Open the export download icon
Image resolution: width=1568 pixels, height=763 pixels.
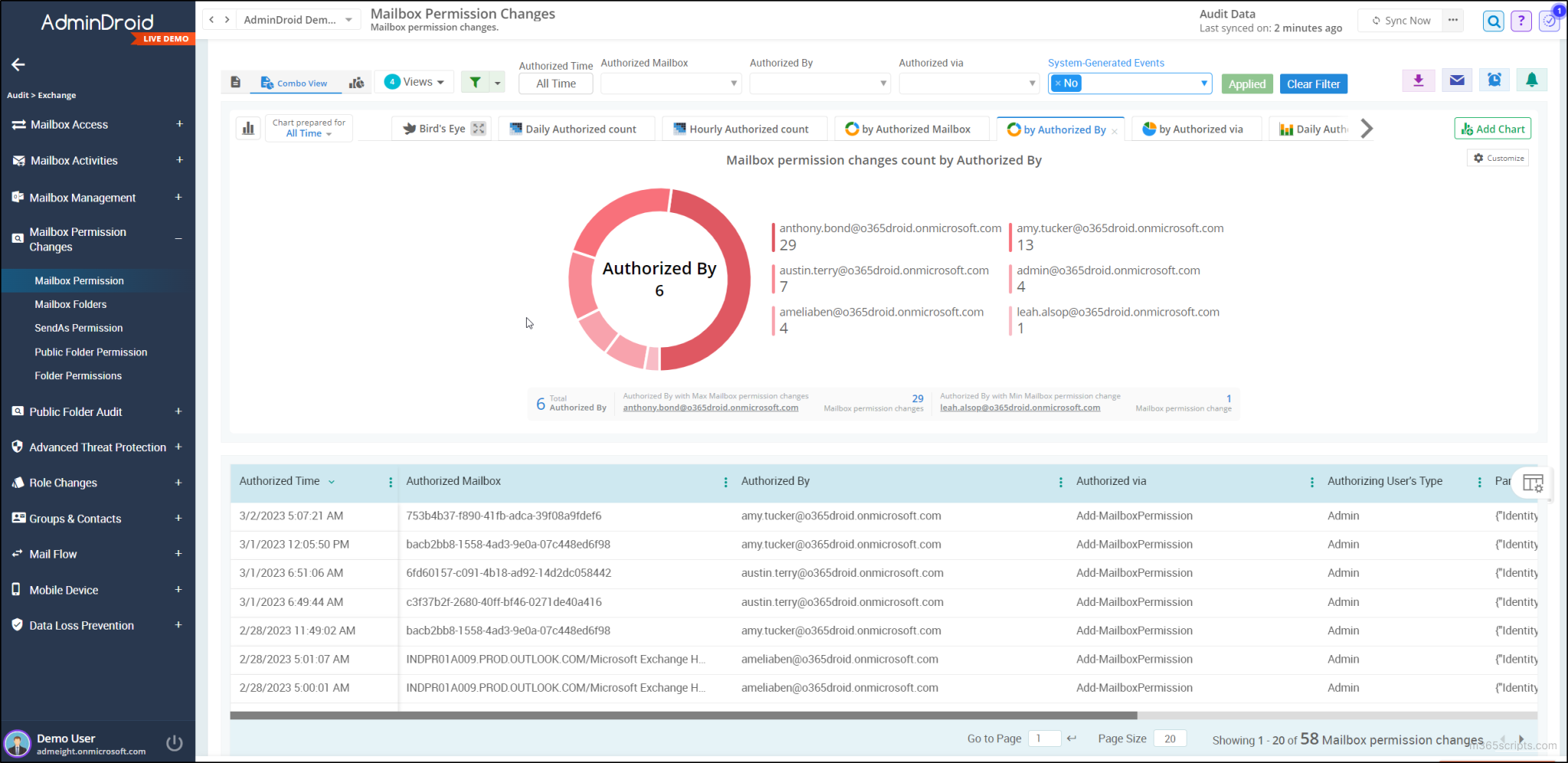pos(1418,80)
